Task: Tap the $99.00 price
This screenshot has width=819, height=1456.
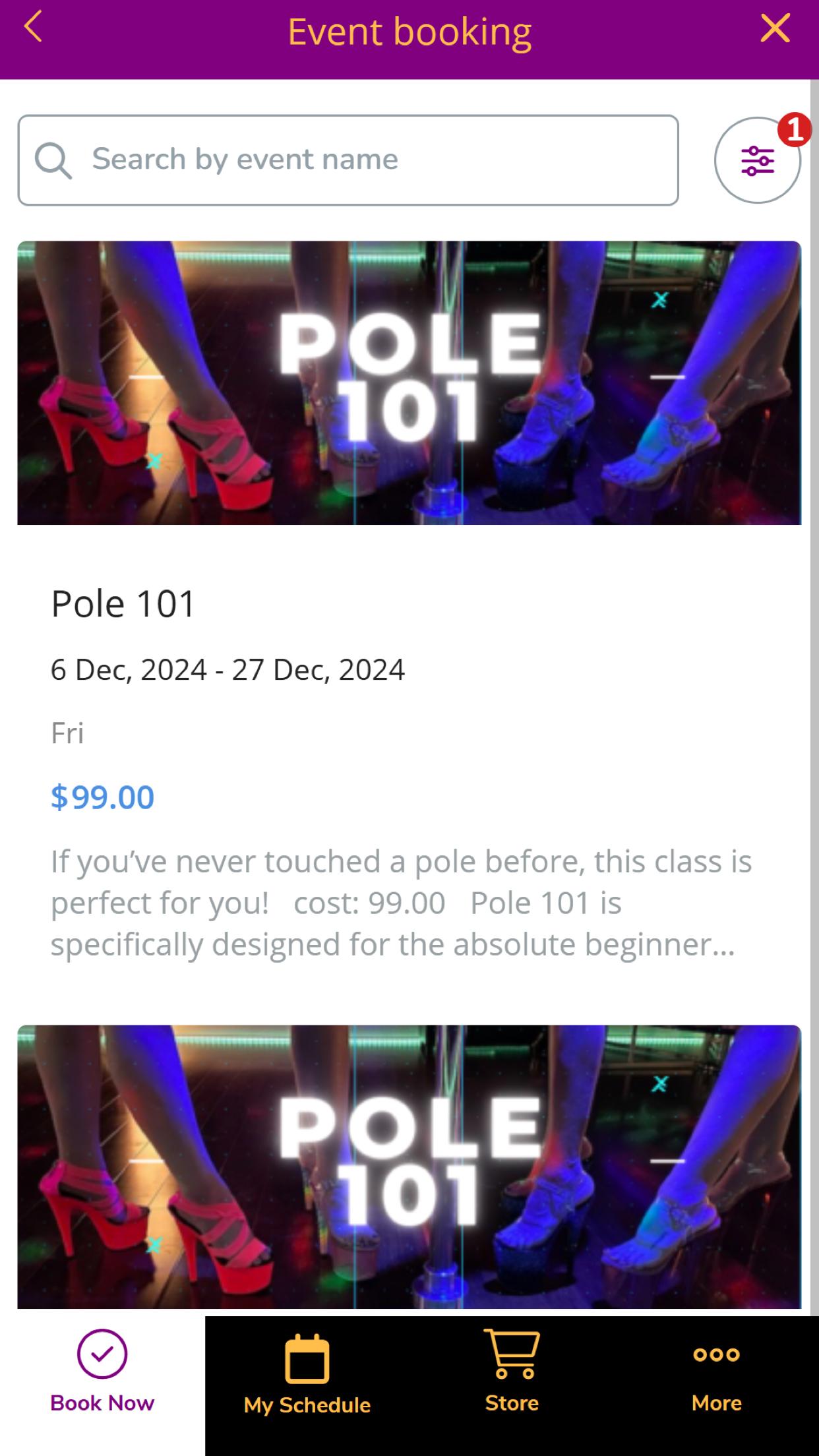Action: click(102, 797)
